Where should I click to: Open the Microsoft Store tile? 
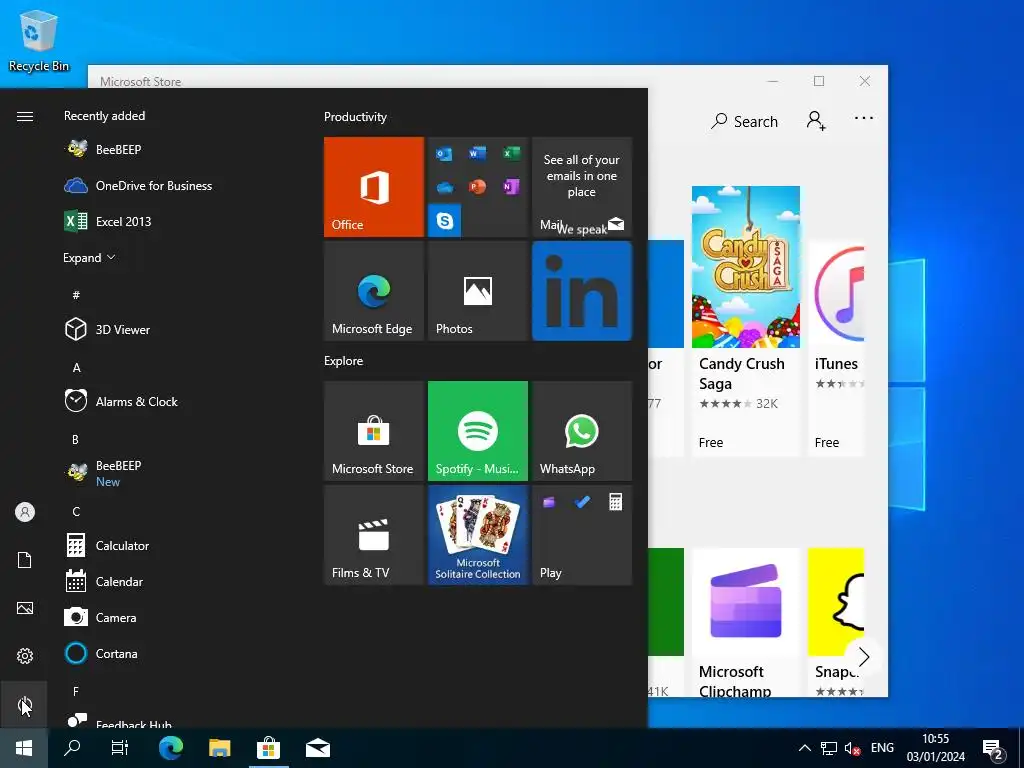point(374,431)
